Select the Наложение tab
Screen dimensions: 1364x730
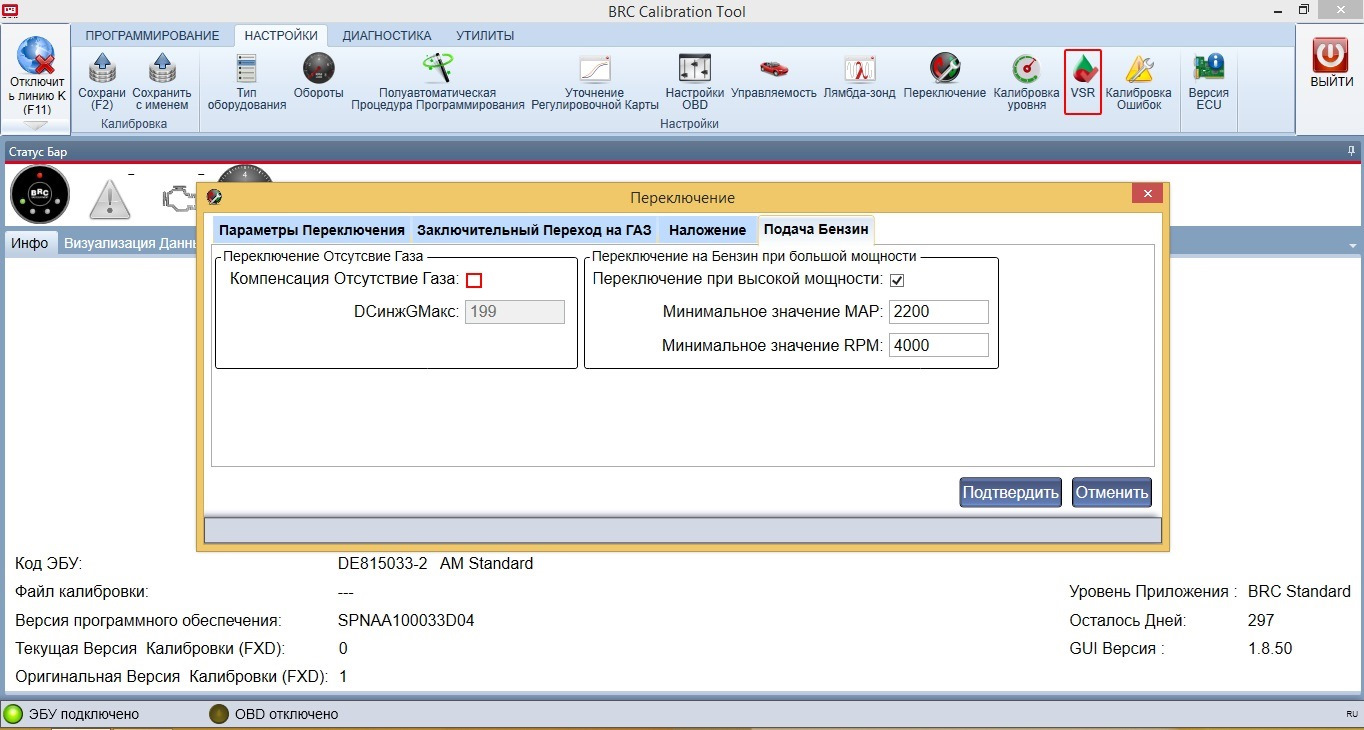(707, 230)
